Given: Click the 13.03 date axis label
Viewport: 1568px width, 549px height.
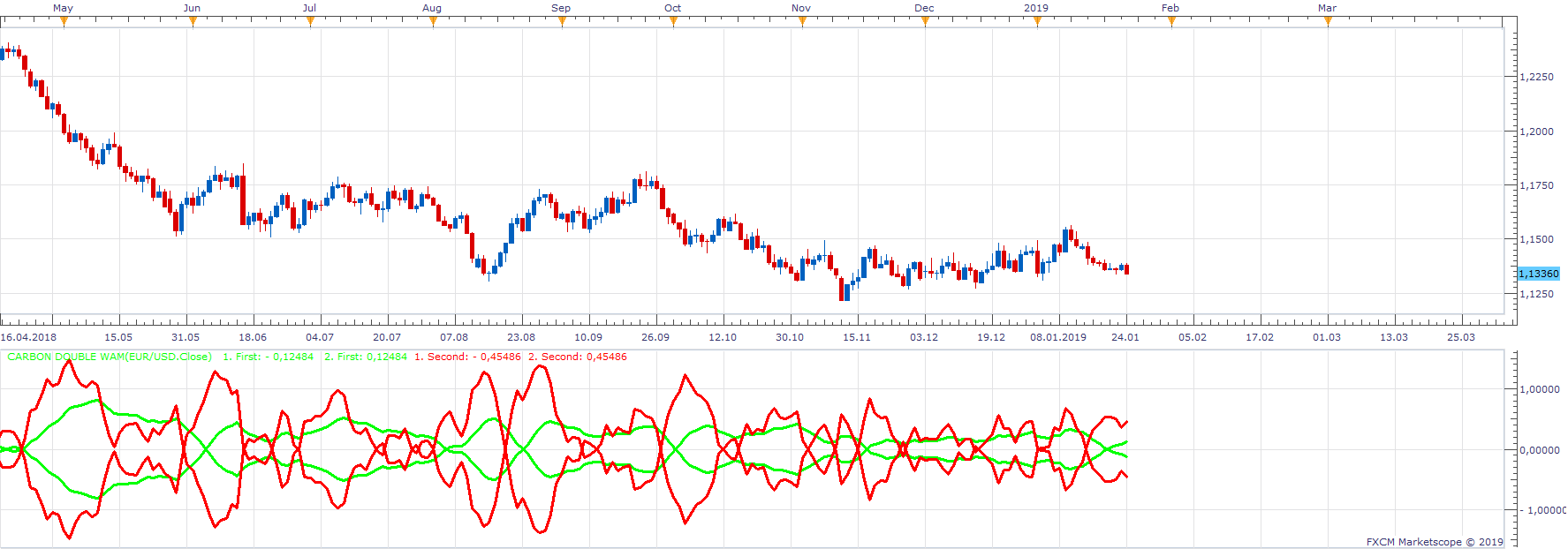Looking at the screenshot, I should tap(1394, 337).
